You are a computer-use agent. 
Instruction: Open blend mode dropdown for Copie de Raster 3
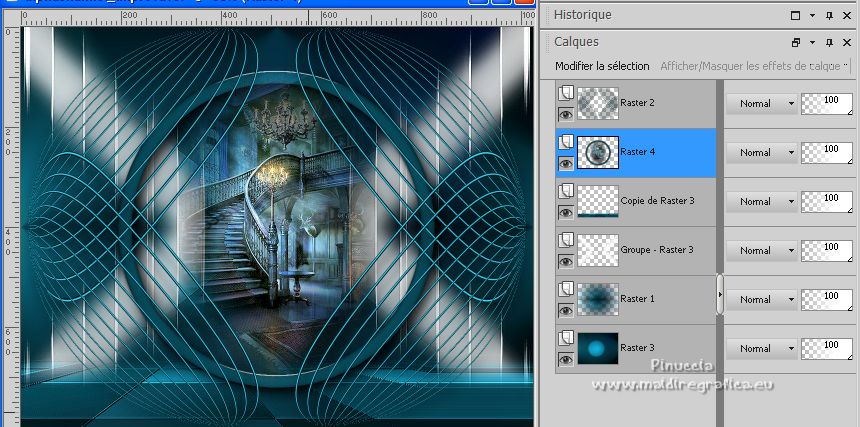762,201
